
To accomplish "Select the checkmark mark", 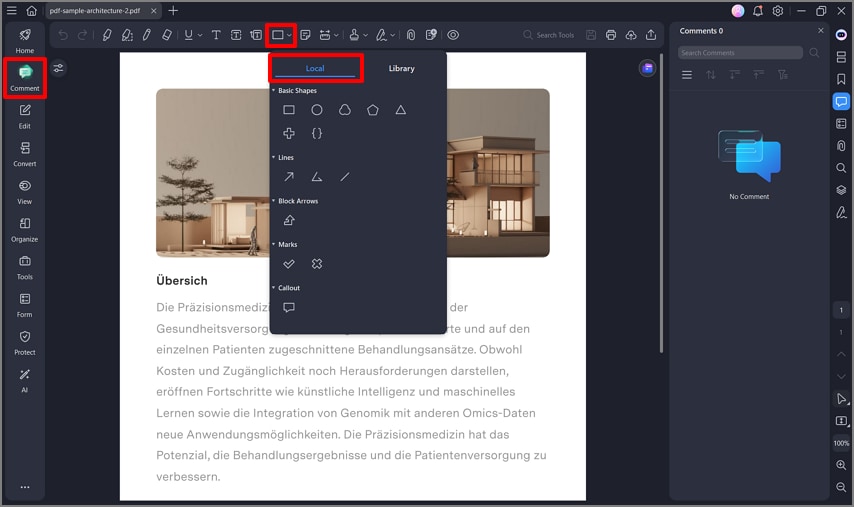I will tap(289, 264).
